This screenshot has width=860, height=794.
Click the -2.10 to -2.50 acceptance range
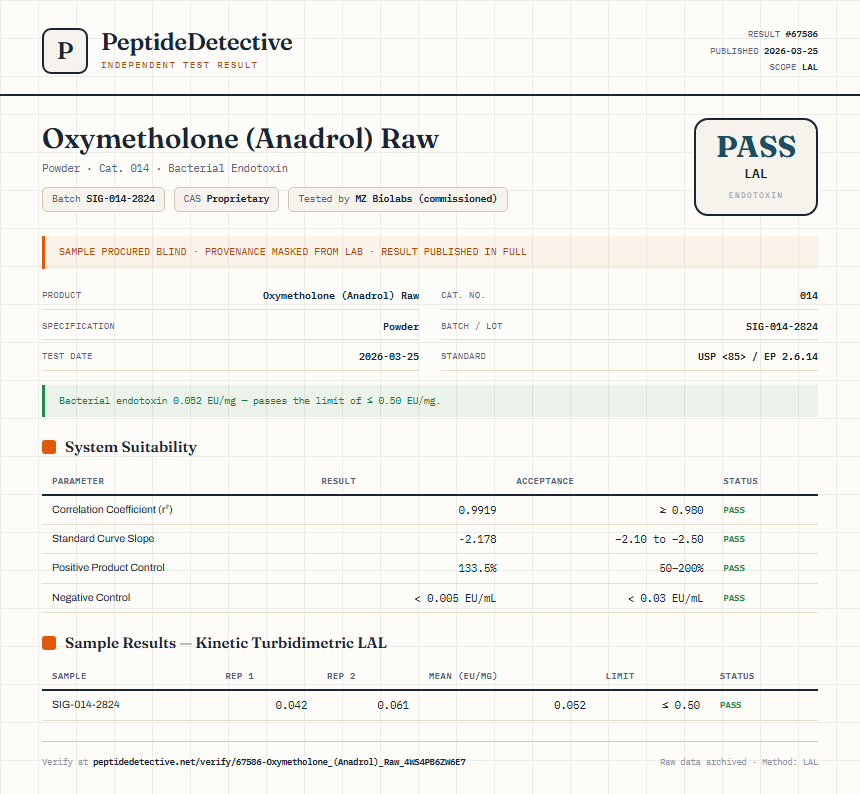(659, 540)
